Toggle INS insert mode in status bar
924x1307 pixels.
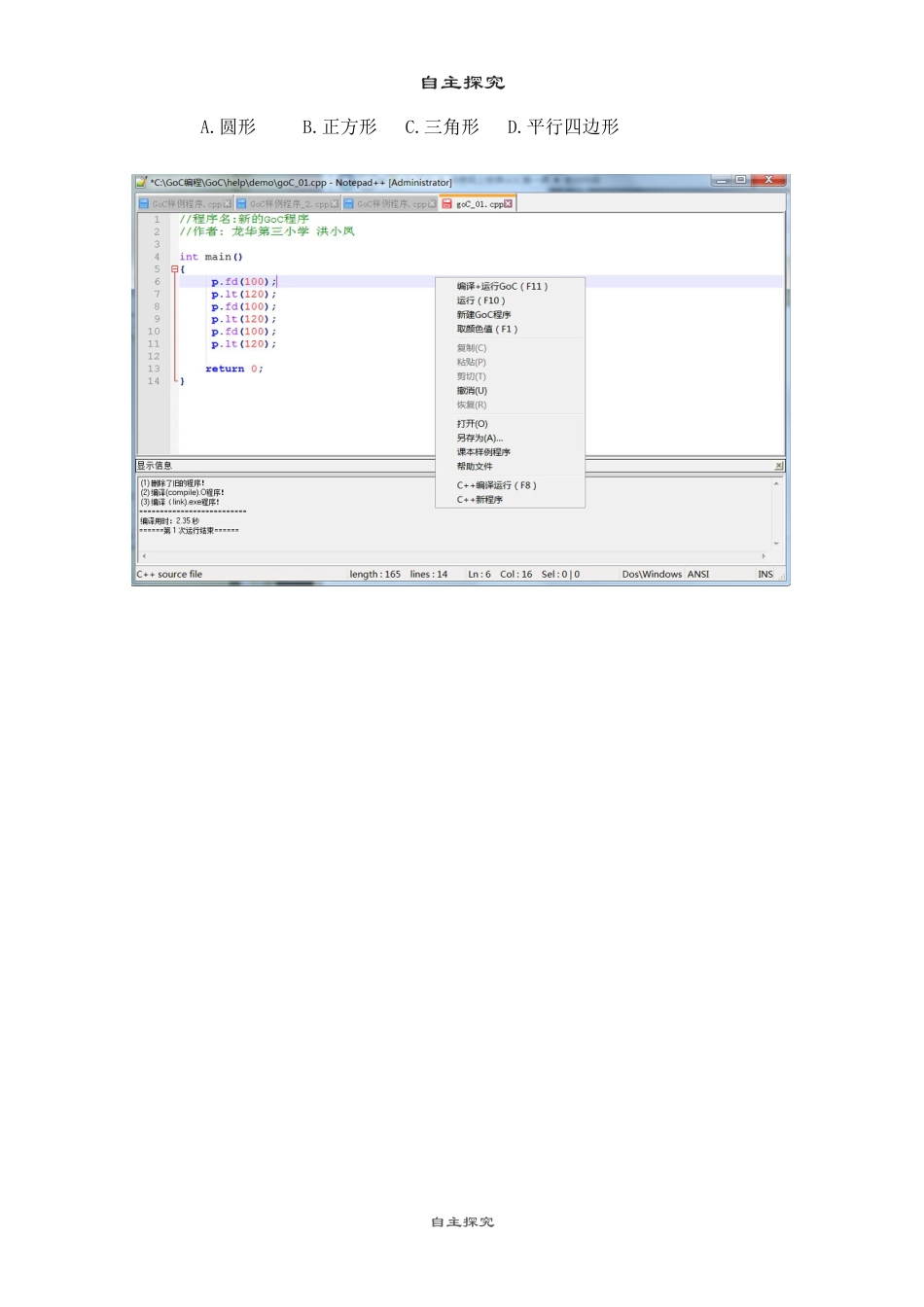pos(765,575)
